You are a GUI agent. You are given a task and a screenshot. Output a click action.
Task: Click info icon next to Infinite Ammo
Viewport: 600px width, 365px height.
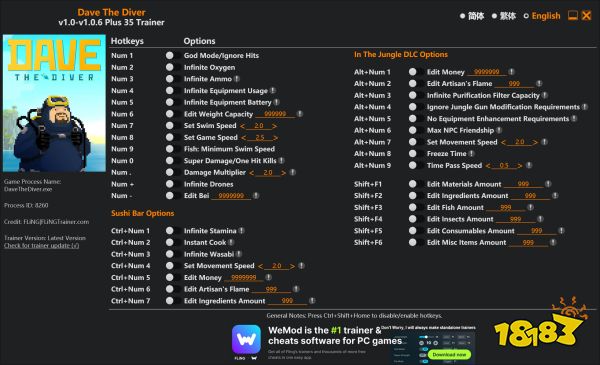tap(237, 79)
